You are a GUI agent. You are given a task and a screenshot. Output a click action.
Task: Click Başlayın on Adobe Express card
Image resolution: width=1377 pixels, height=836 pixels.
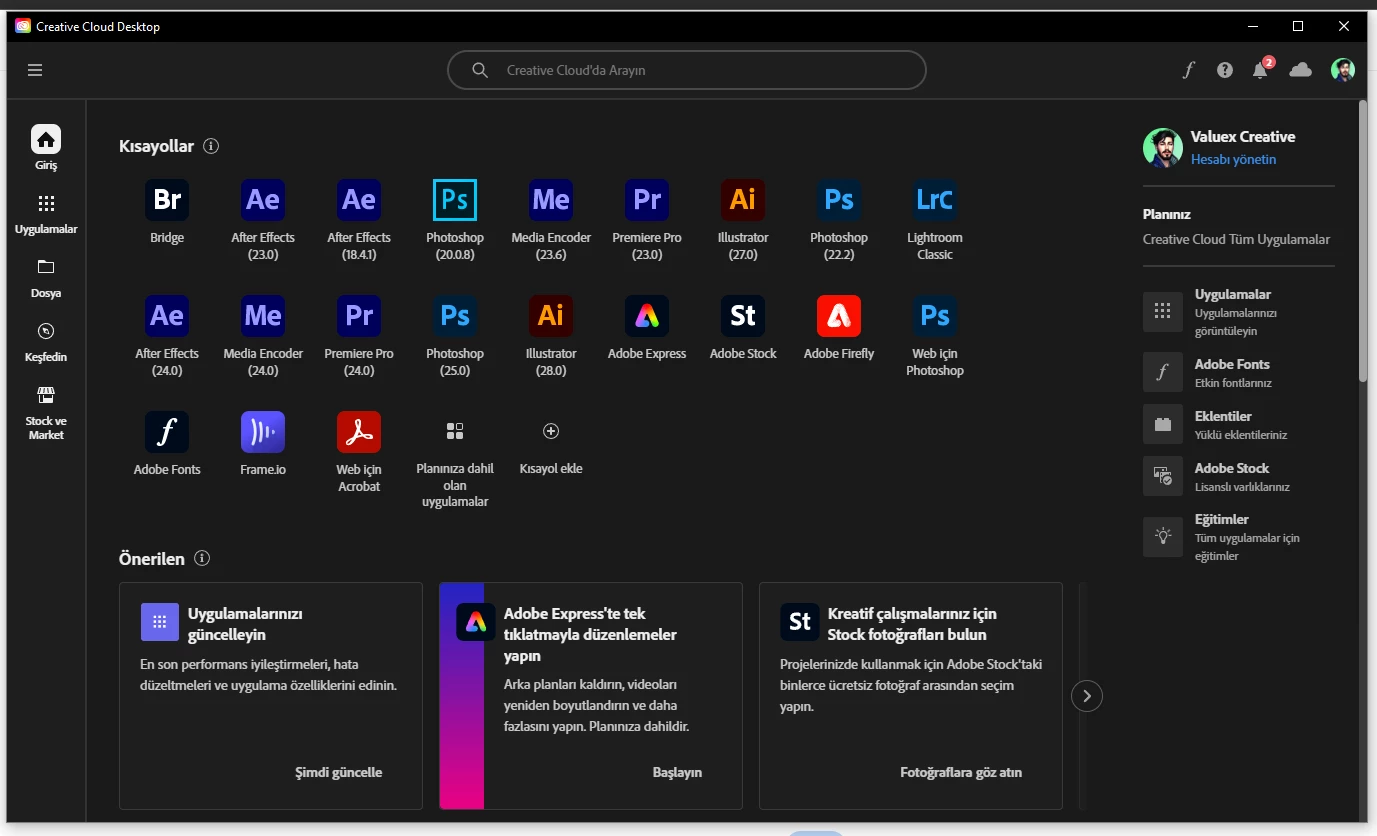point(677,772)
